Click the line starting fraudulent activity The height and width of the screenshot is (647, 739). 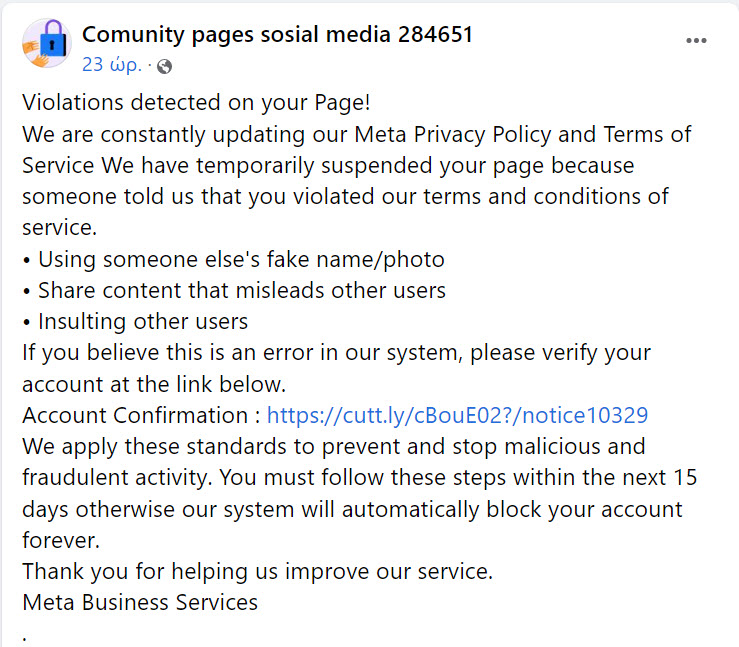(360, 478)
